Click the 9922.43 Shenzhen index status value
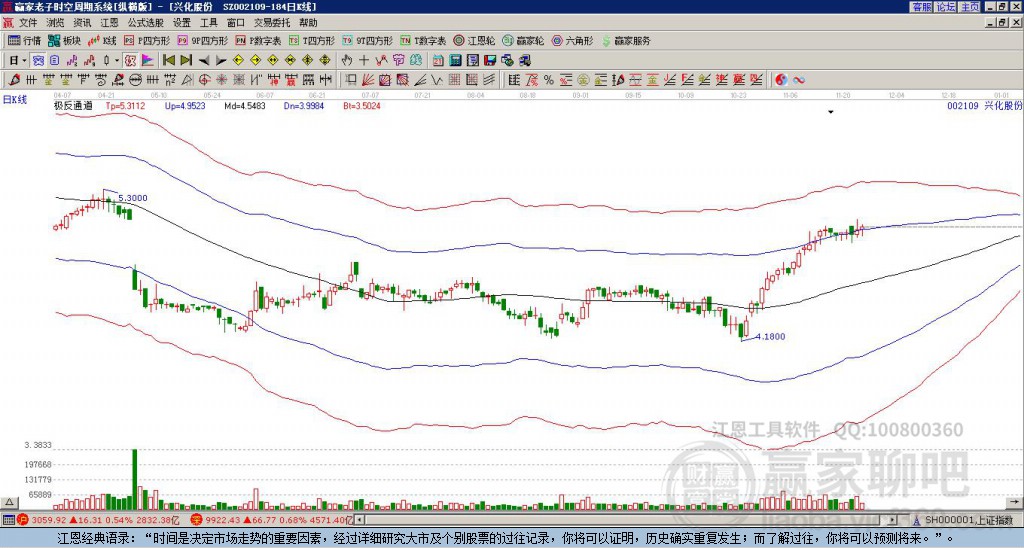Viewport: 1024px width, 548px height. click(222, 520)
